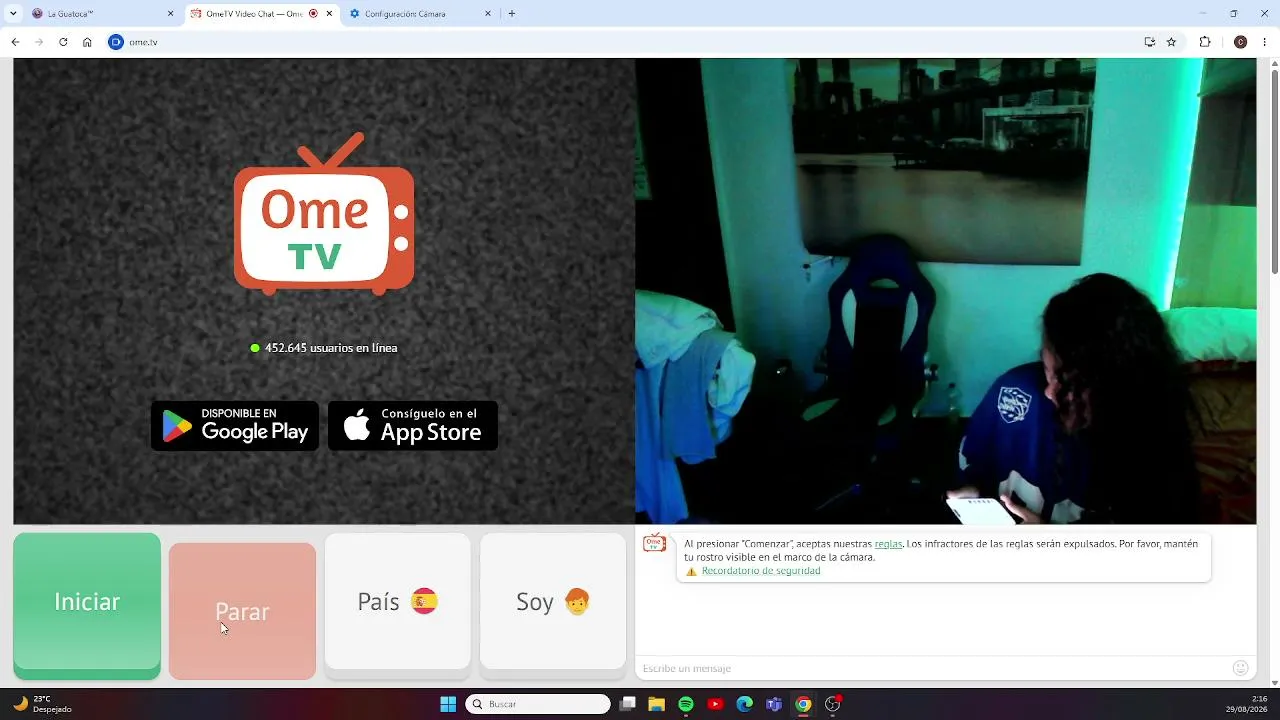This screenshot has height=720, width=1280.
Task: Open YouTube from the taskbar
Action: point(715,704)
